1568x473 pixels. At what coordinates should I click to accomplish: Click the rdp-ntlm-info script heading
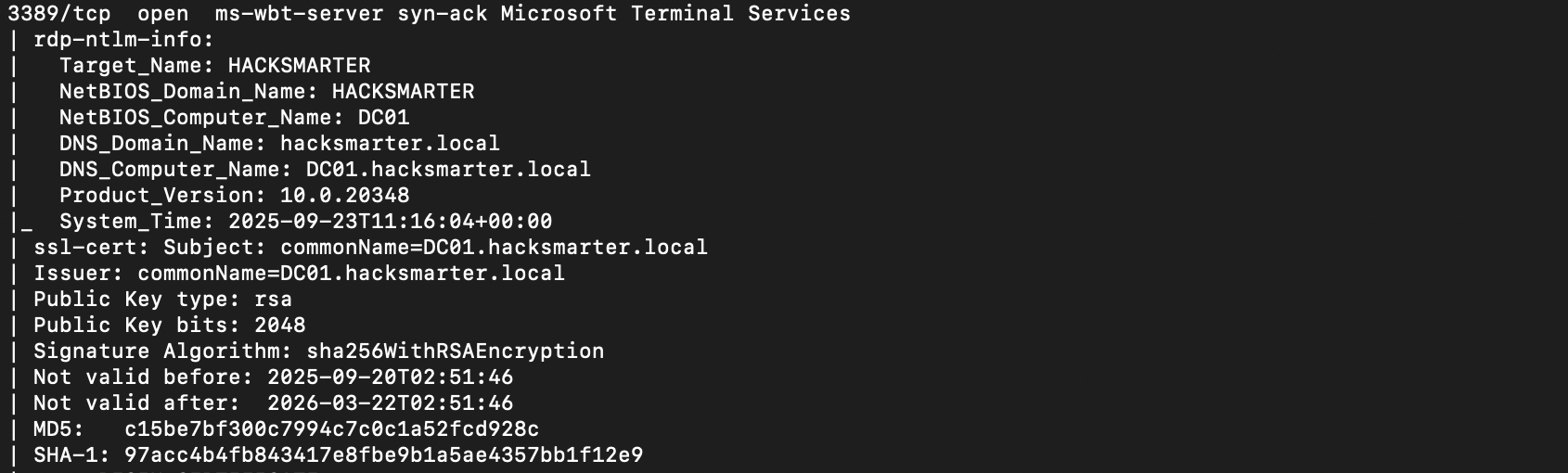coord(123,40)
